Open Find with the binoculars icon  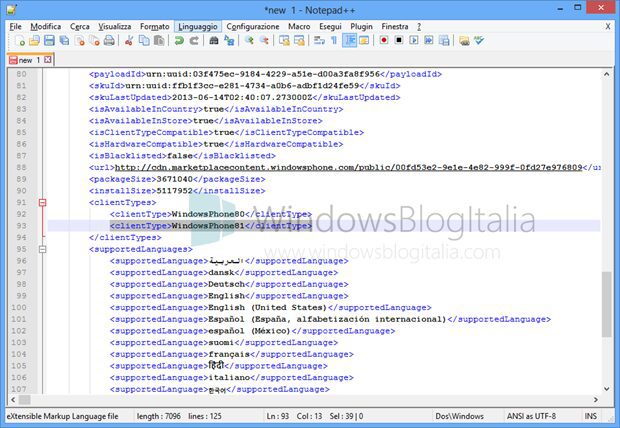tap(214, 40)
